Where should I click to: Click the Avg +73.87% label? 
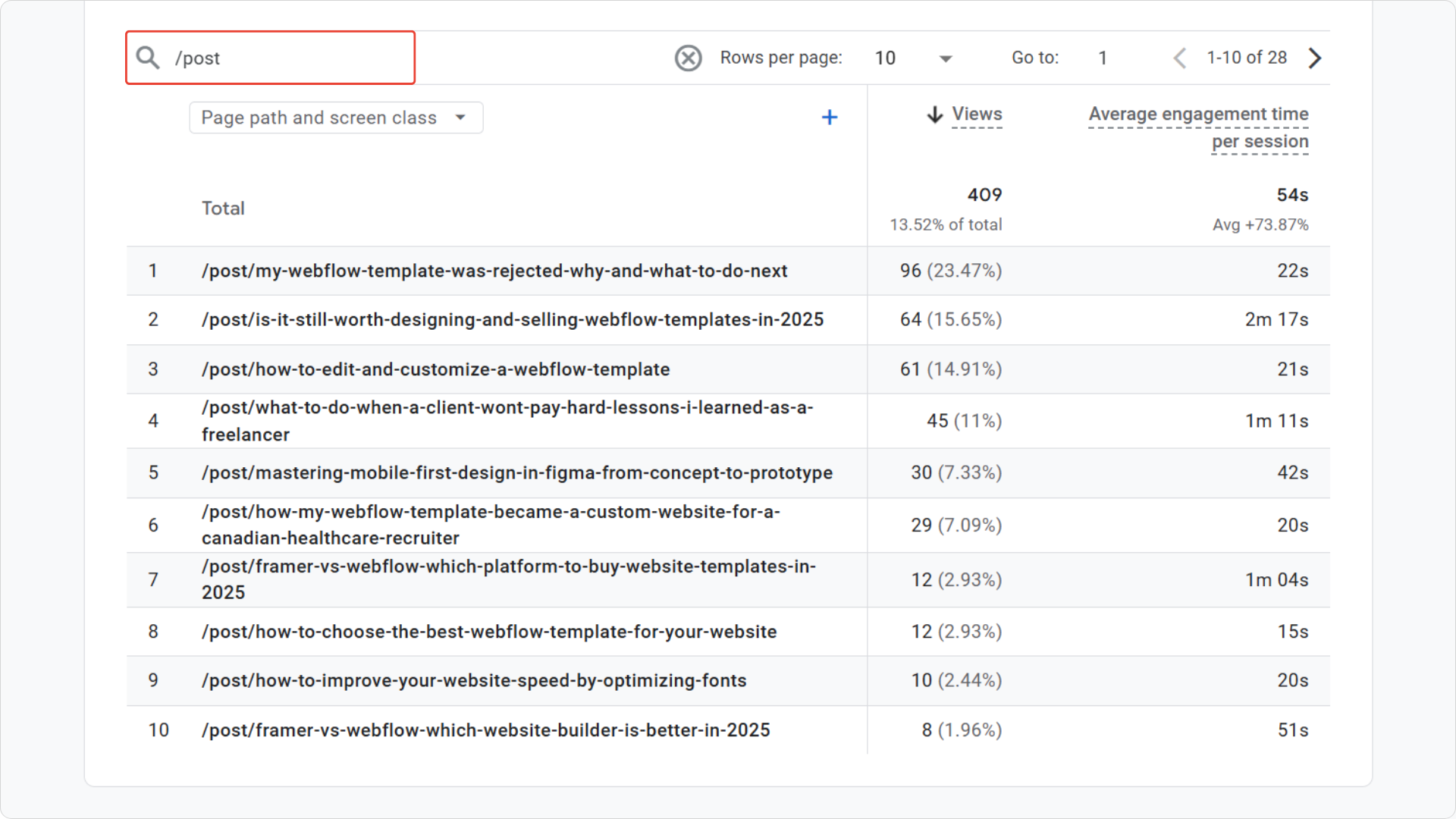tap(1260, 224)
